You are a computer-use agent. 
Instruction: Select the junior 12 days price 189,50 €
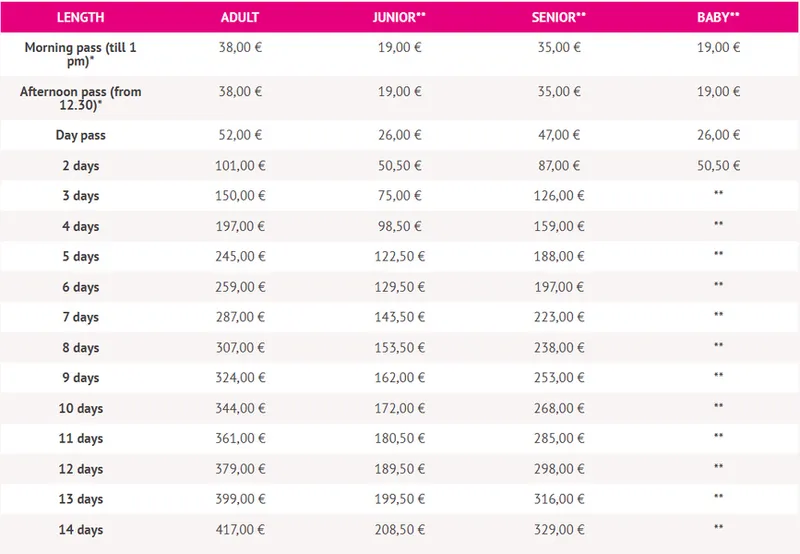coord(399,469)
